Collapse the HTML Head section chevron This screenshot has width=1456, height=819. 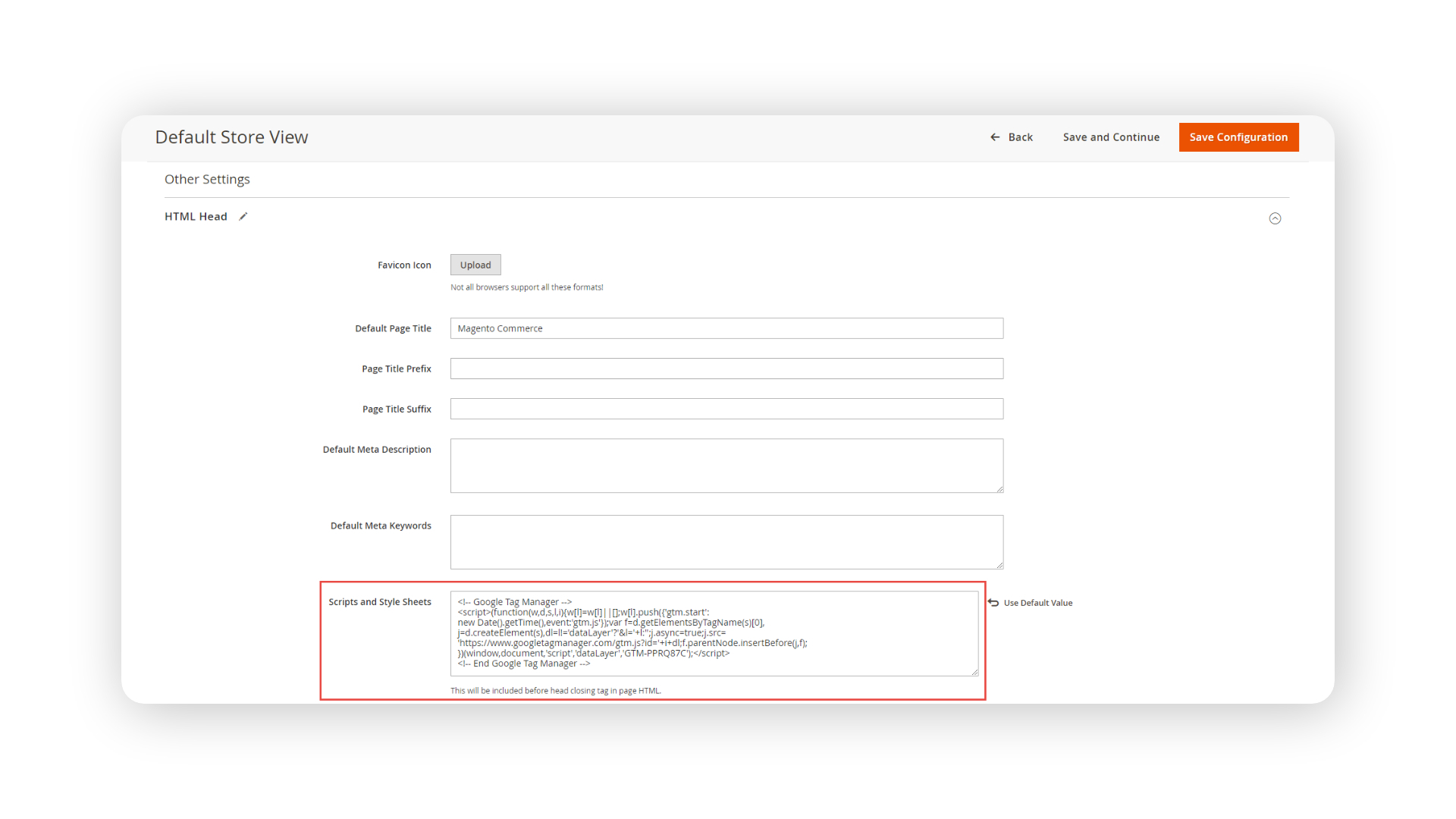[x=1275, y=218]
